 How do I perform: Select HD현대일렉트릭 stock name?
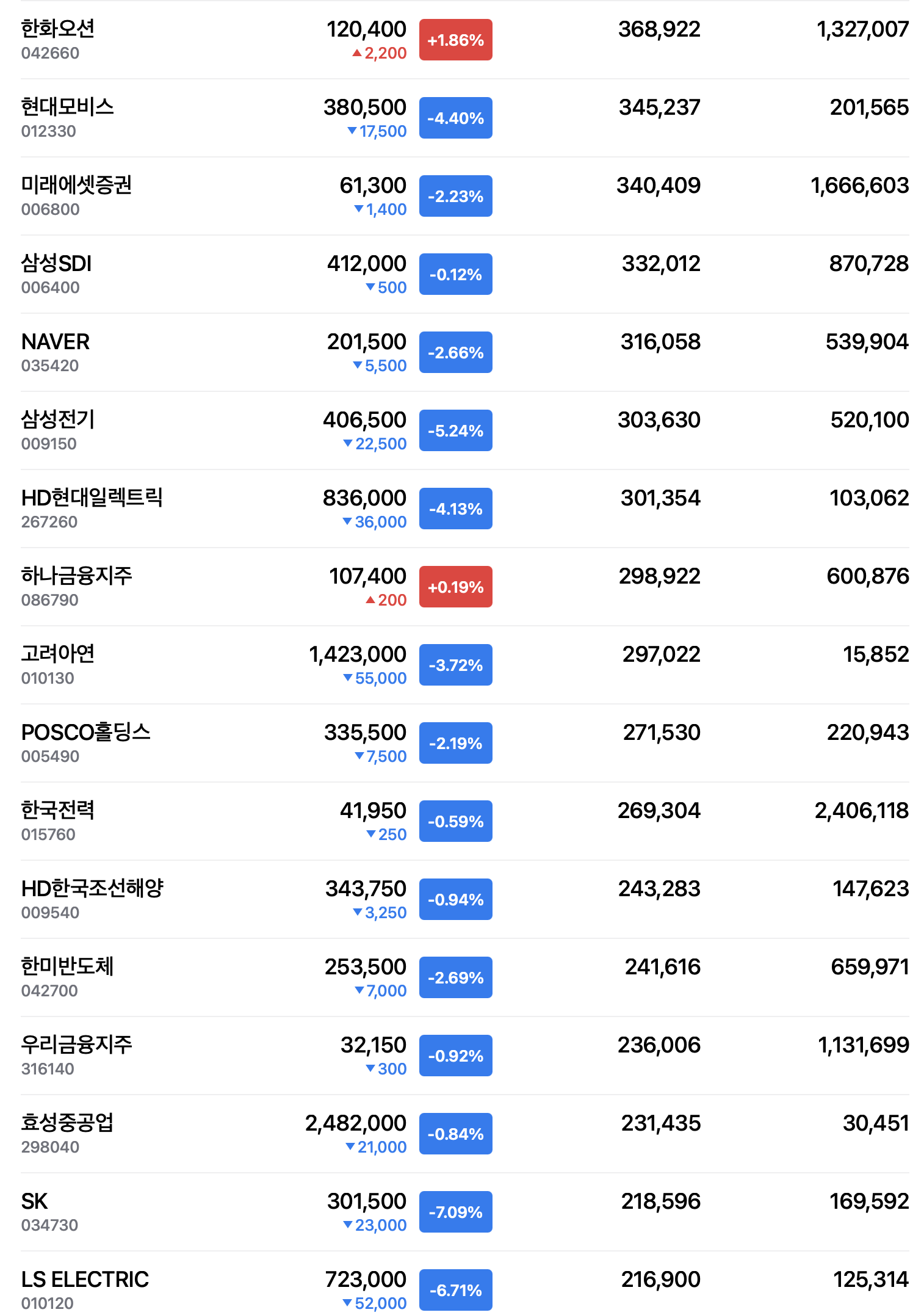tap(92, 498)
